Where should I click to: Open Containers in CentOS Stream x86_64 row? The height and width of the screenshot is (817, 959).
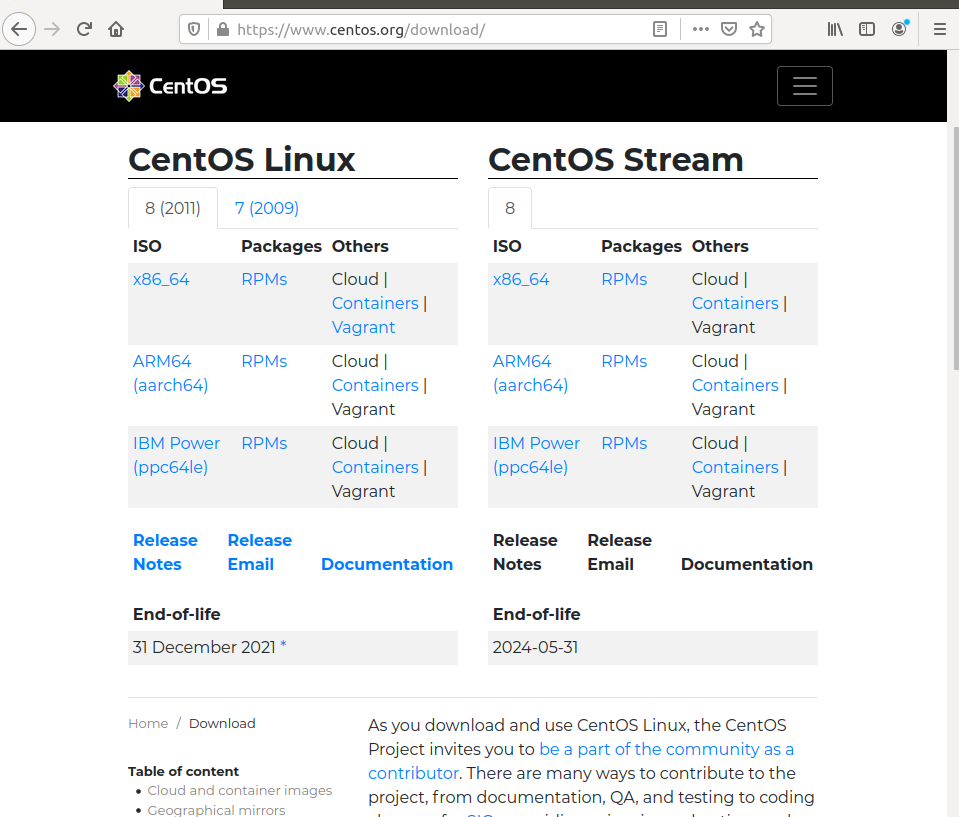(x=735, y=303)
